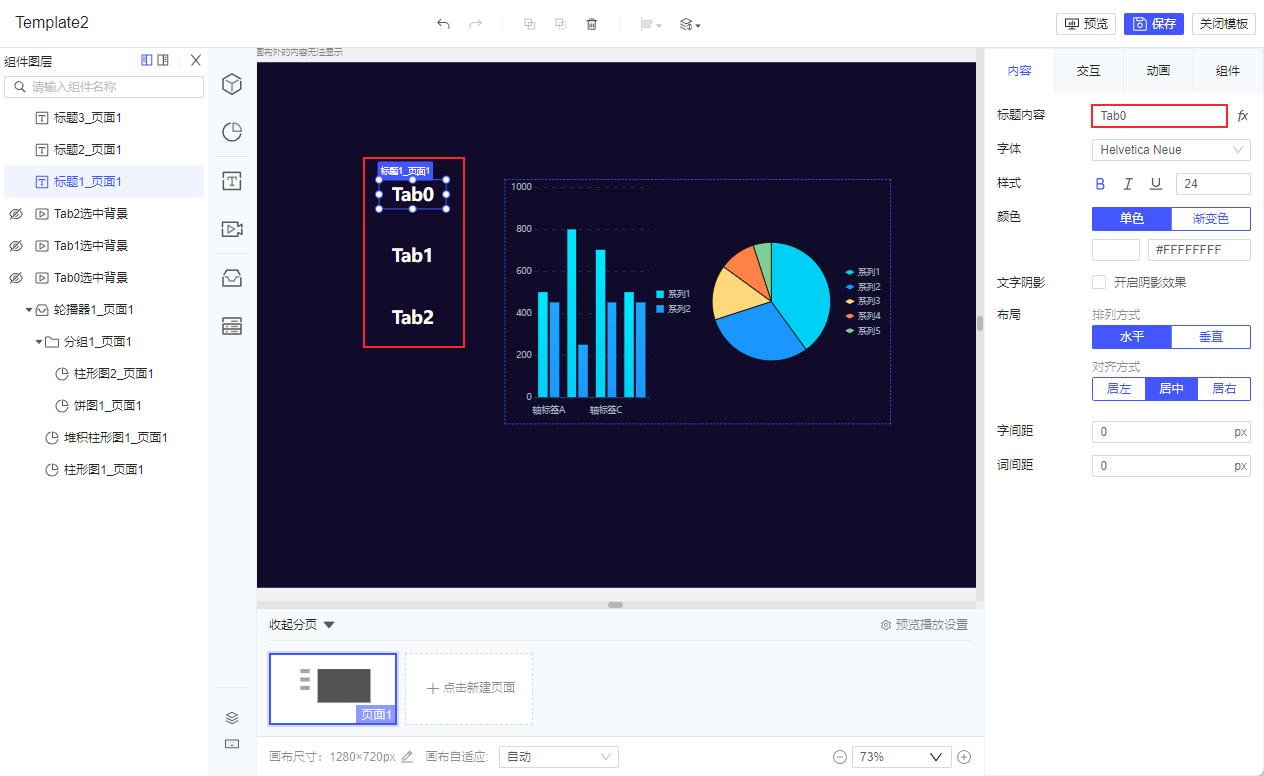1264x776 pixels.
Task: Switch to the 交互 tab
Action: [1089, 71]
